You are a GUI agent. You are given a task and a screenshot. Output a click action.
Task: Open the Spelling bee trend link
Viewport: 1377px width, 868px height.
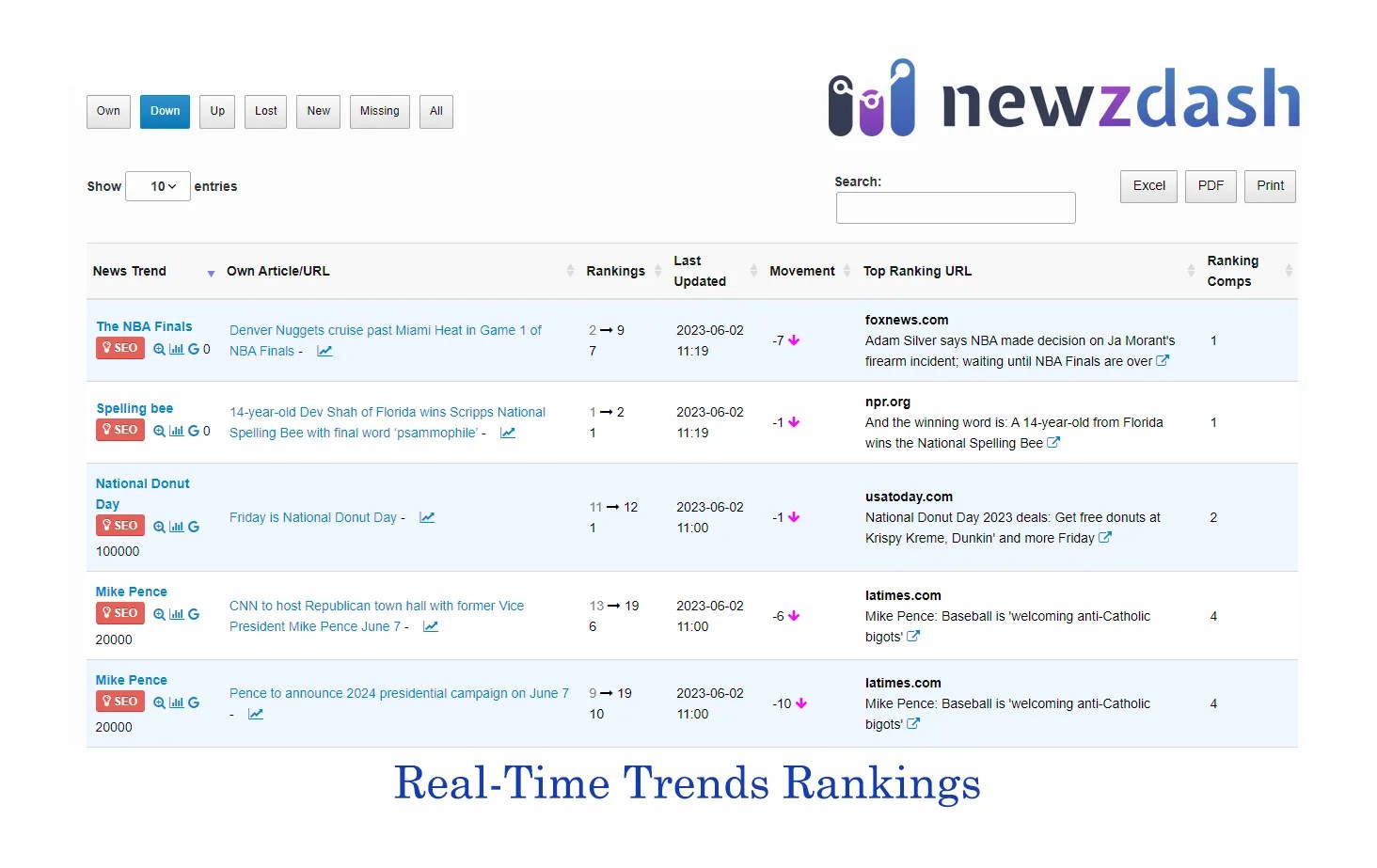[x=135, y=408]
